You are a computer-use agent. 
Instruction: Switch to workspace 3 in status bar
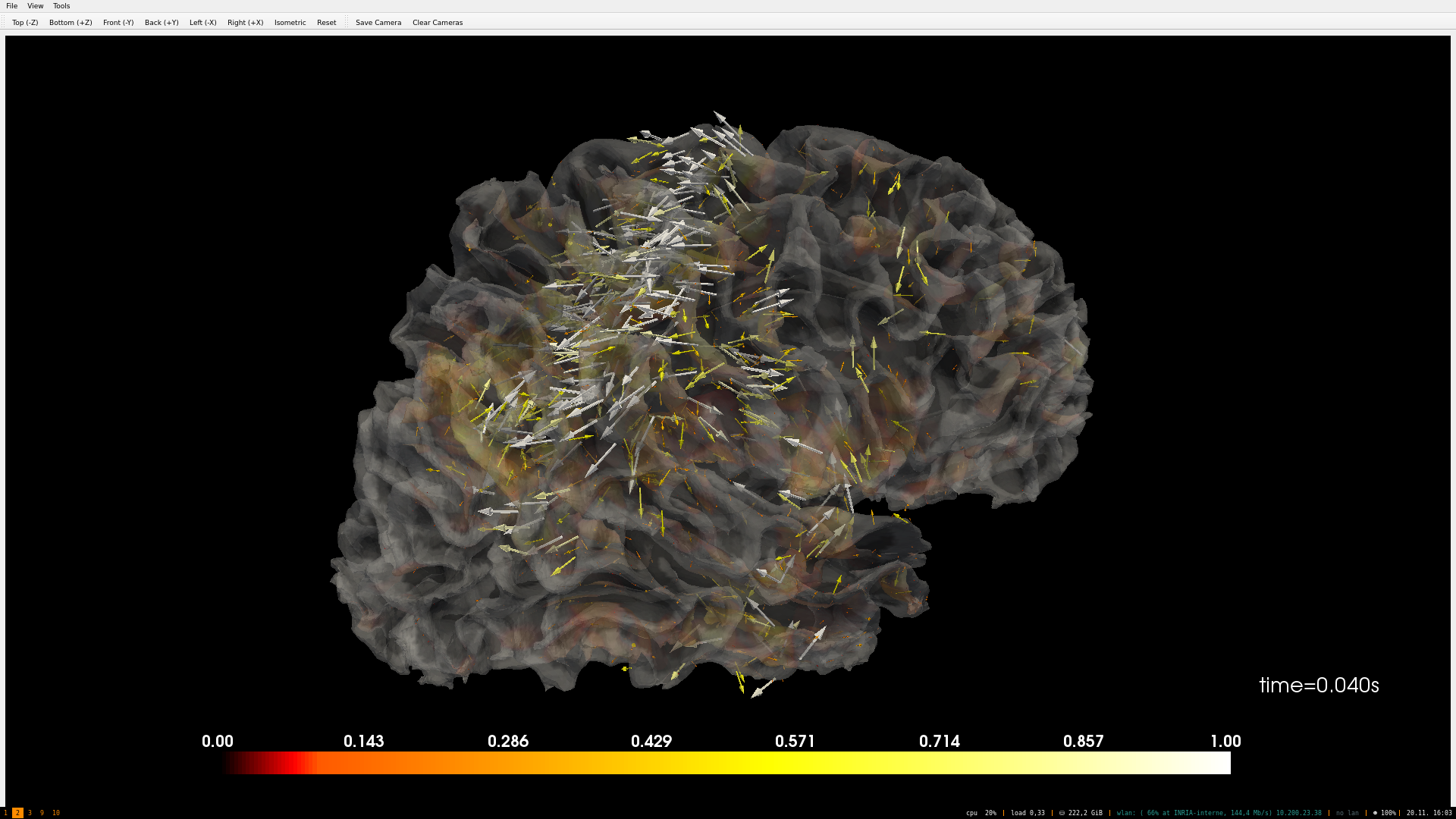30,813
